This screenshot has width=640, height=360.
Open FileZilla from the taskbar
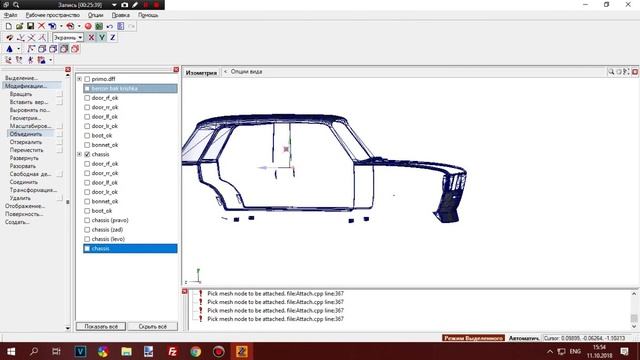coord(172,351)
